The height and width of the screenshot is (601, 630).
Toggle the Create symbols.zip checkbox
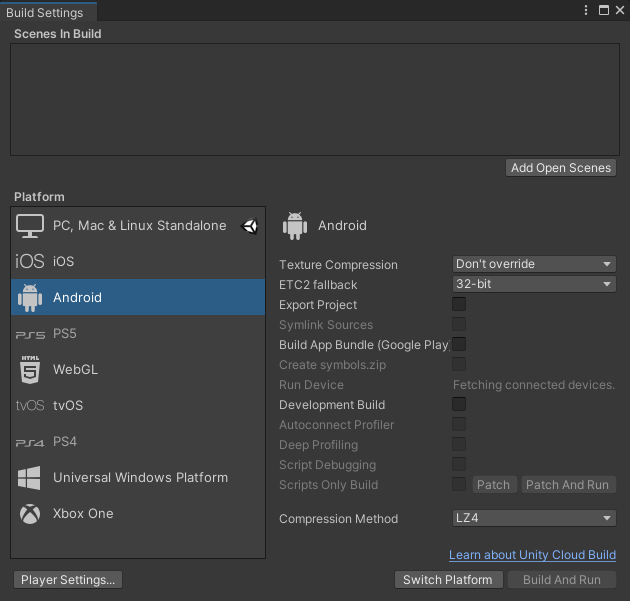459,364
